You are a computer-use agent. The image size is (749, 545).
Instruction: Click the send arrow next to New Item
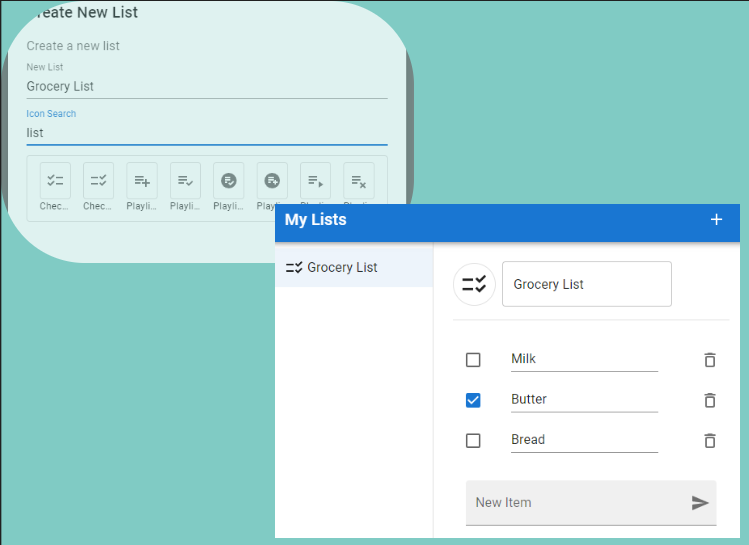click(x=700, y=503)
